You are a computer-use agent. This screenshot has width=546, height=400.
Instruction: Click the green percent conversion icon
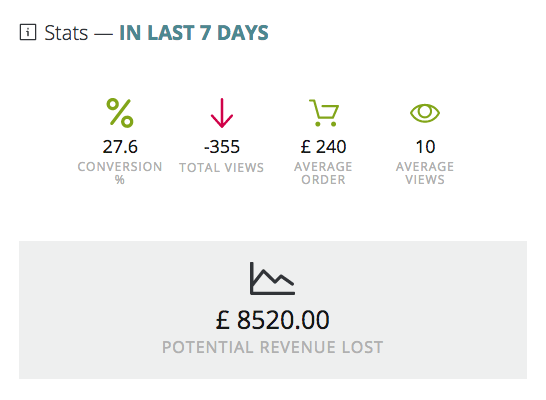click(120, 113)
